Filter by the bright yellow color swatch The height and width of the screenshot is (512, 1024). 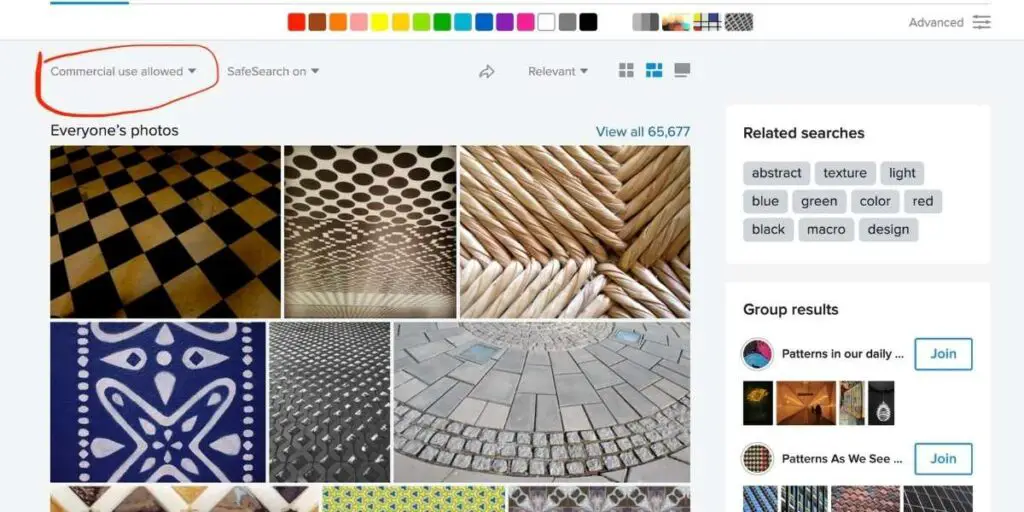tap(379, 22)
